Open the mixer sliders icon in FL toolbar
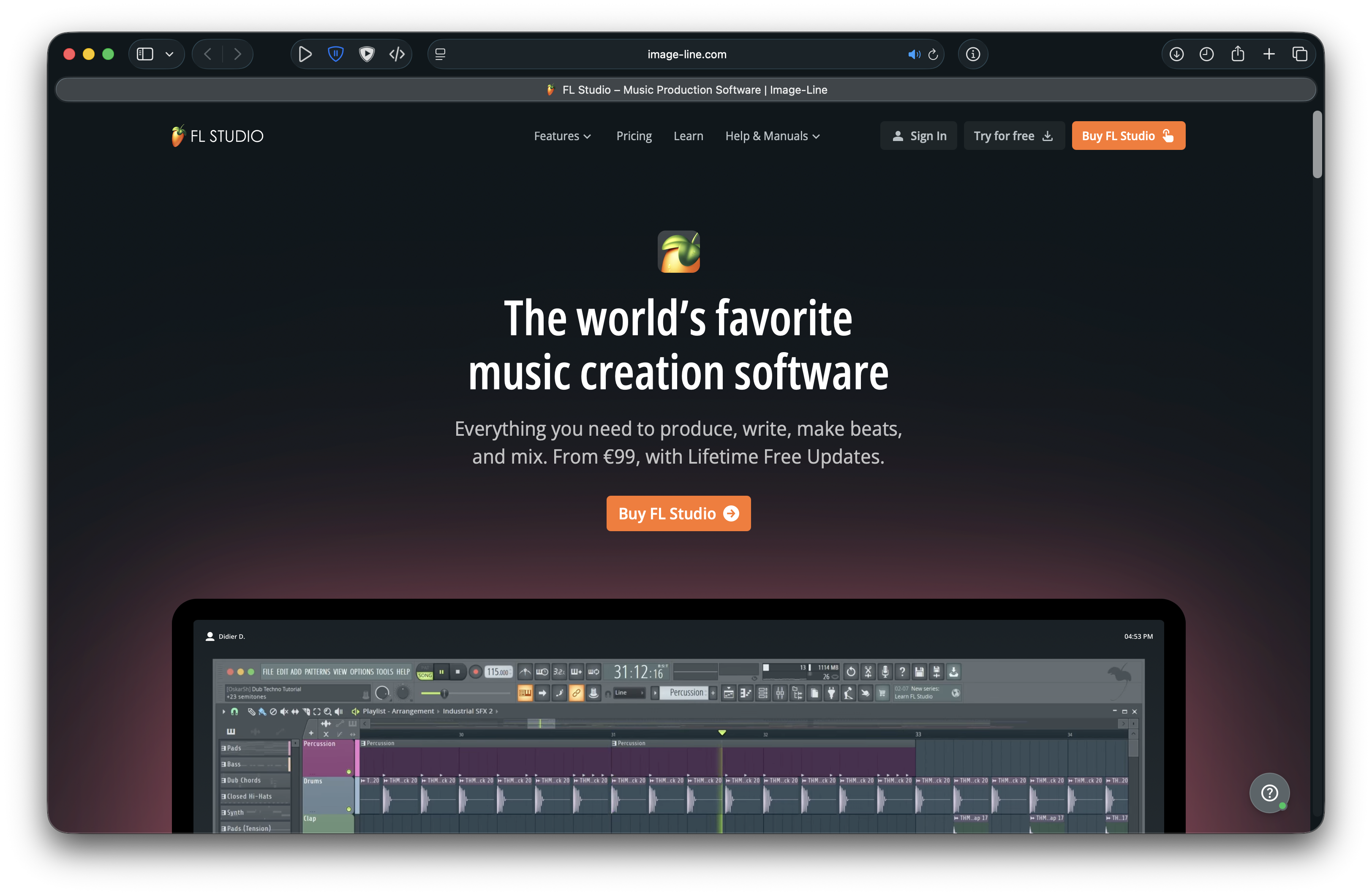Viewport: 1372px width, 896px height. pyautogui.click(x=780, y=693)
